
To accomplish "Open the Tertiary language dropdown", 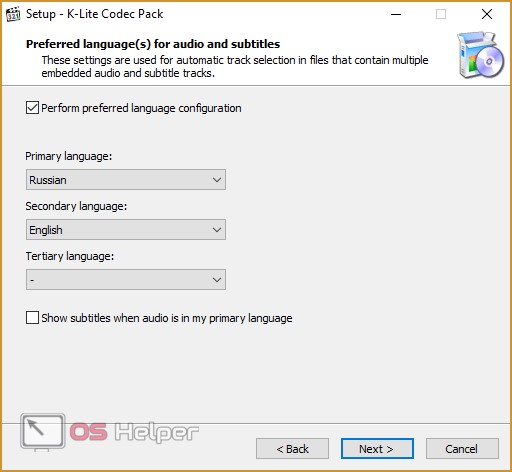I will click(x=126, y=280).
